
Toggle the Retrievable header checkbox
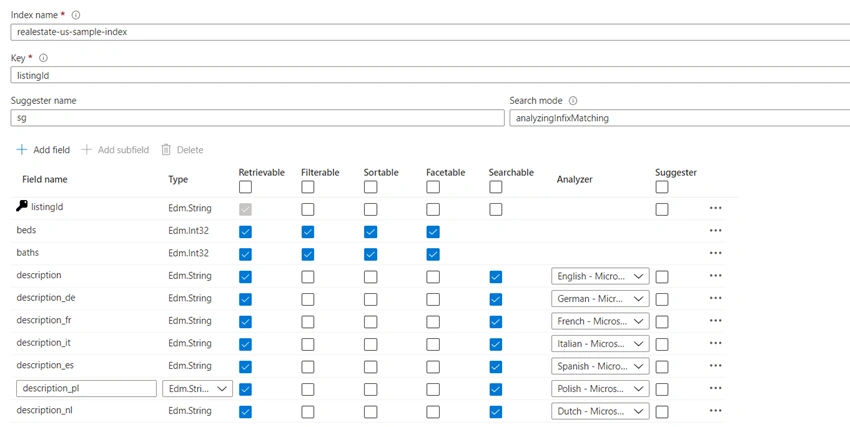[x=245, y=187]
